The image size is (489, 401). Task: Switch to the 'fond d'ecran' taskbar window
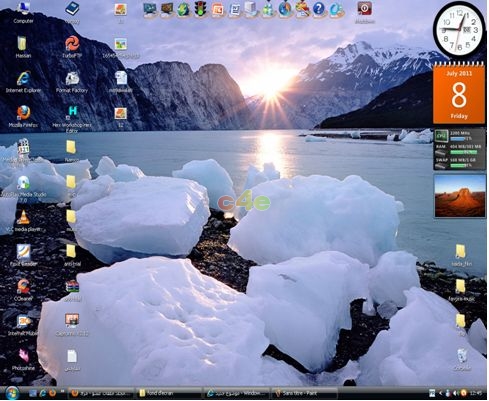(x=169, y=393)
